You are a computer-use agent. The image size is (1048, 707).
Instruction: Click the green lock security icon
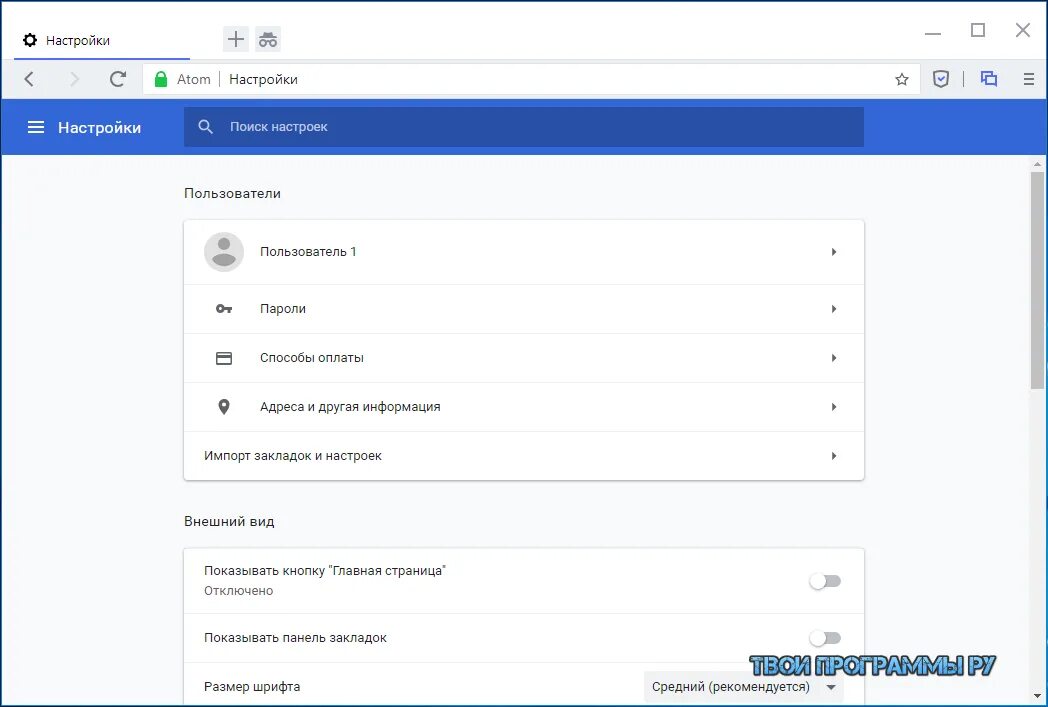click(160, 79)
